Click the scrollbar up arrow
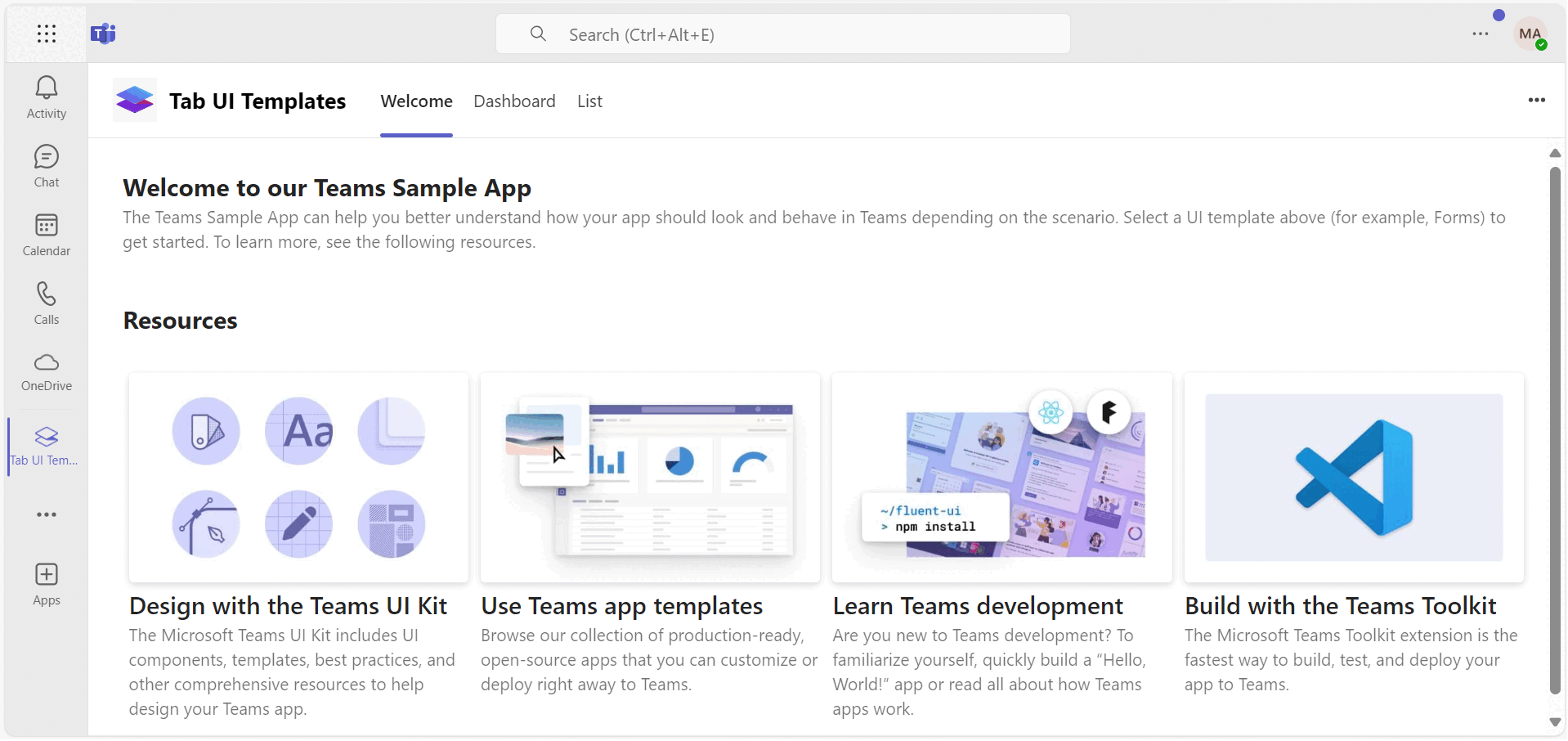This screenshot has width=1568, height=741. coord(1555,154)
